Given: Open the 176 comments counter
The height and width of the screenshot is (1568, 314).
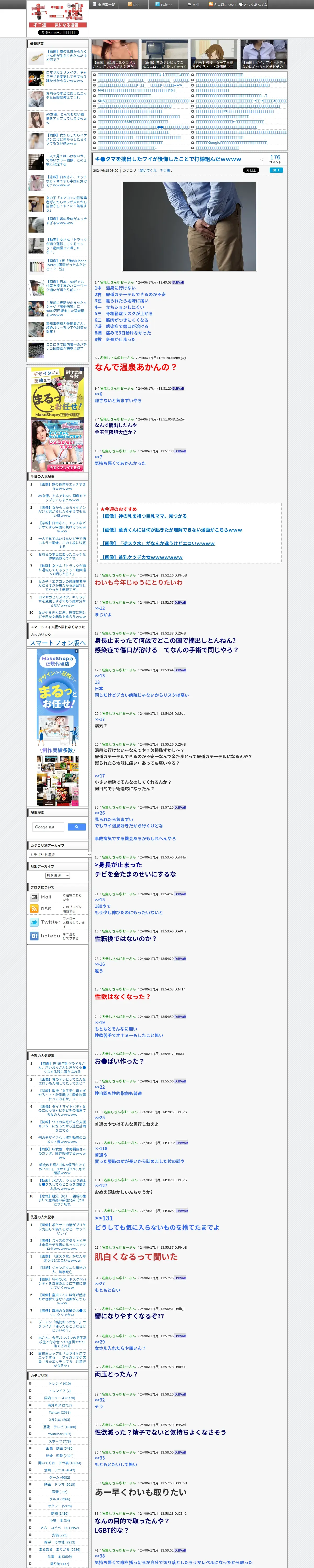Looking at the screenshot, I should pyautogui.click(x=275, y=159).
